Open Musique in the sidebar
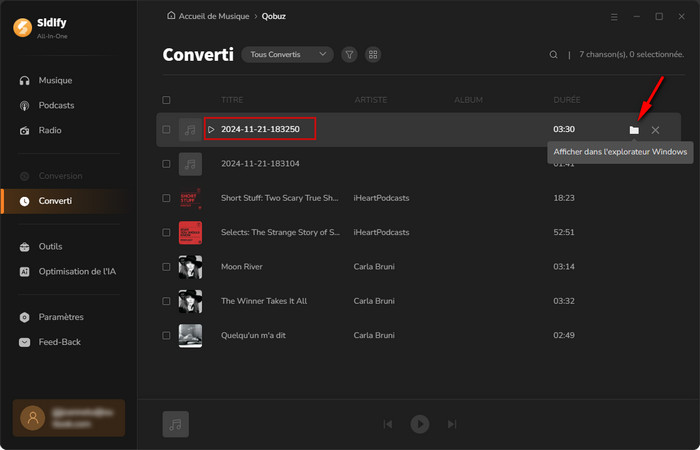This screenshot has height=450, width=700. [x=55, y=80]
